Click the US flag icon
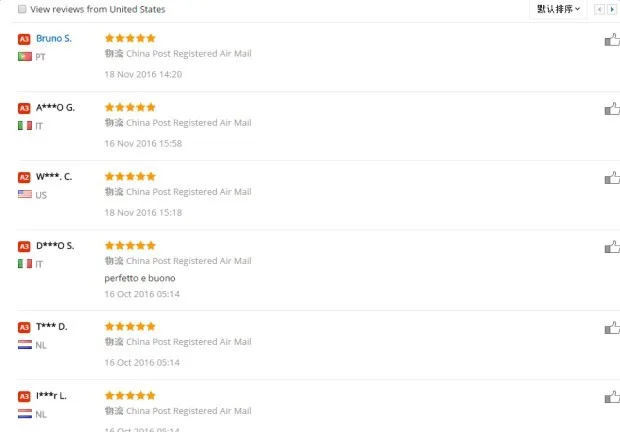This screenshot has height=432, width=620. pyautogui.click(x=25, y=194)
